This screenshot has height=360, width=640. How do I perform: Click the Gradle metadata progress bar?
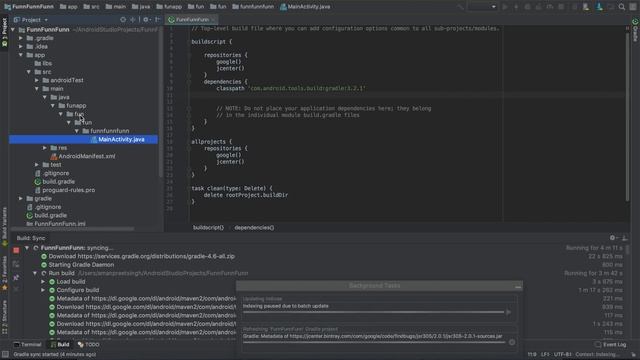click(374, 342)
